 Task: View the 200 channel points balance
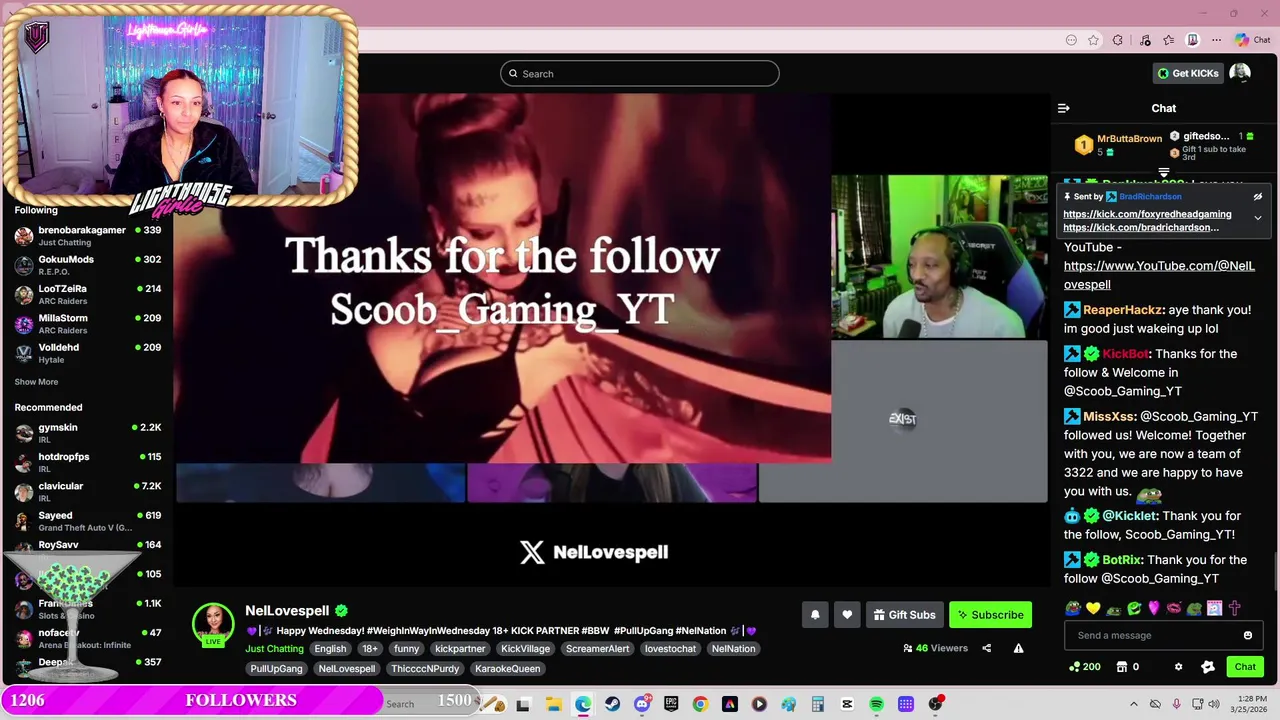[1085, 667]
